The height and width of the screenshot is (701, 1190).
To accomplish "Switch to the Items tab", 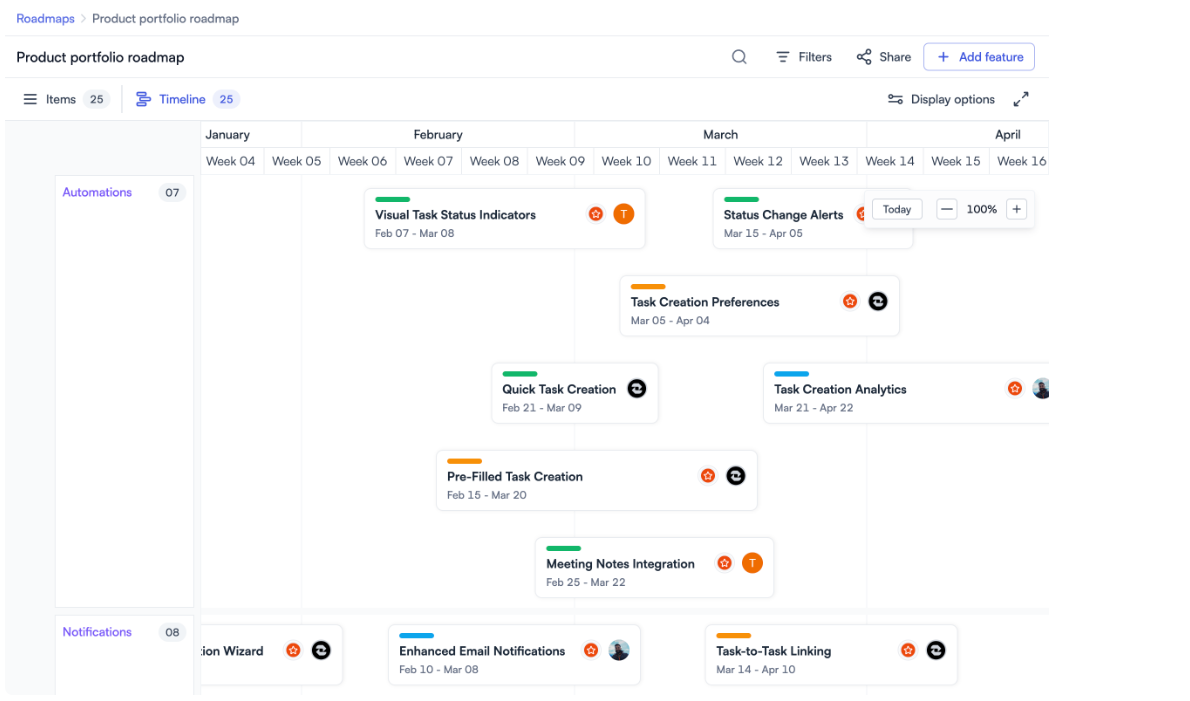I will point(65,99).
